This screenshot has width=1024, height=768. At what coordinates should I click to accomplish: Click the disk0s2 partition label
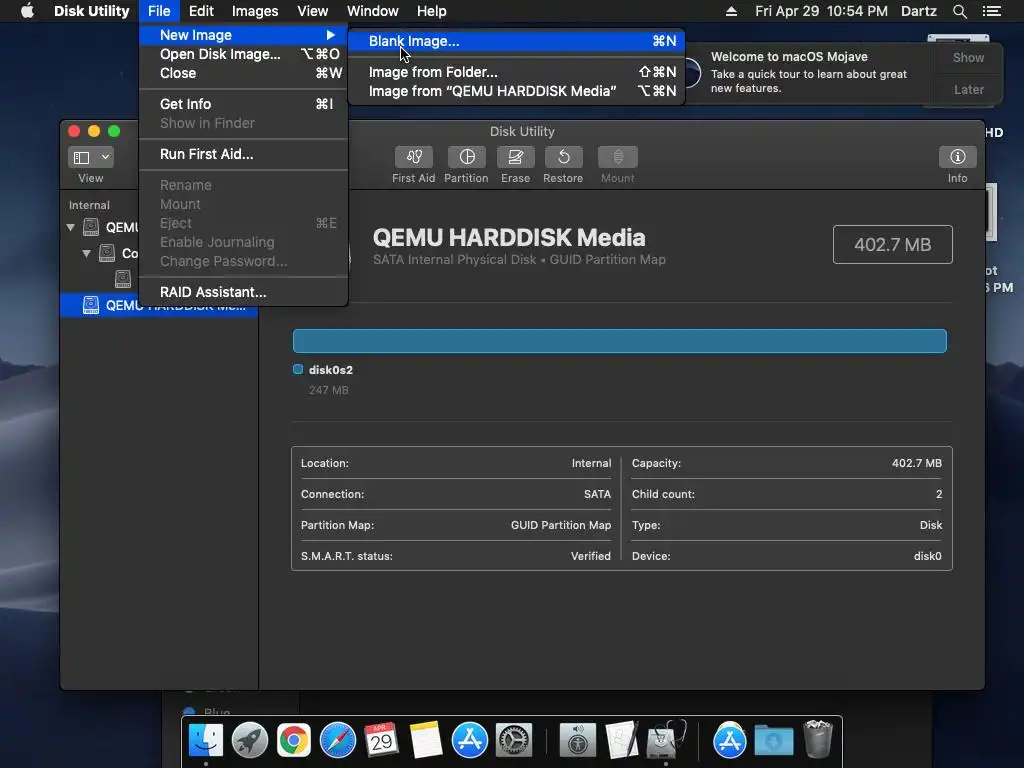(x=330, y=370)
